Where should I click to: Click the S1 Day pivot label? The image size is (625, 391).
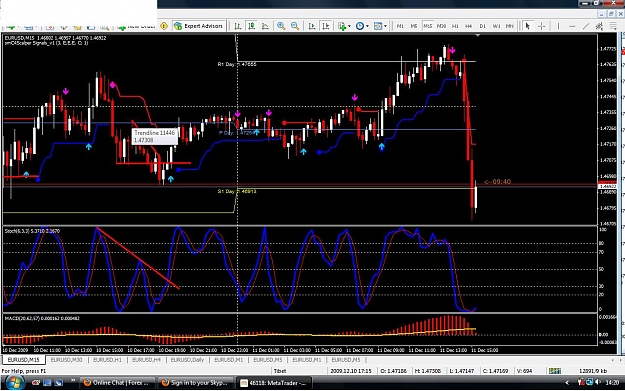[237, 191]
